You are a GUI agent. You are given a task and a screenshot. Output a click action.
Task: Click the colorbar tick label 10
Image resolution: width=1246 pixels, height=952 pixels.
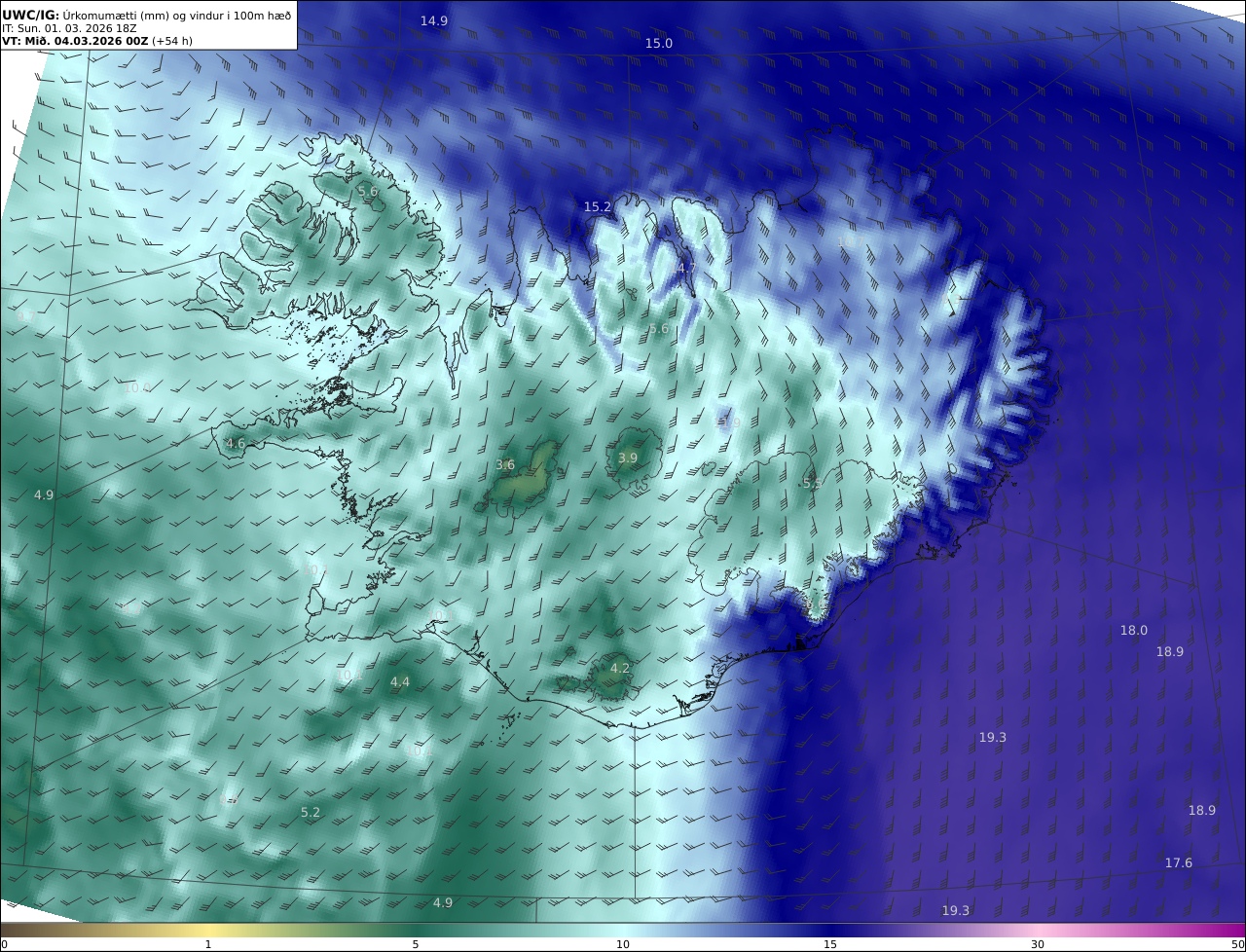(x=623, y=944)
